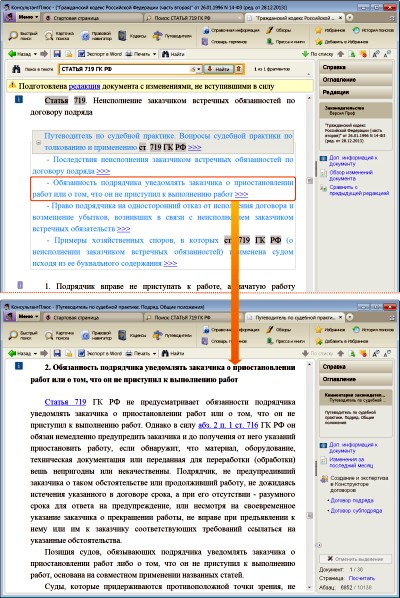Click Найти button in text search bar

click(218, 69)
